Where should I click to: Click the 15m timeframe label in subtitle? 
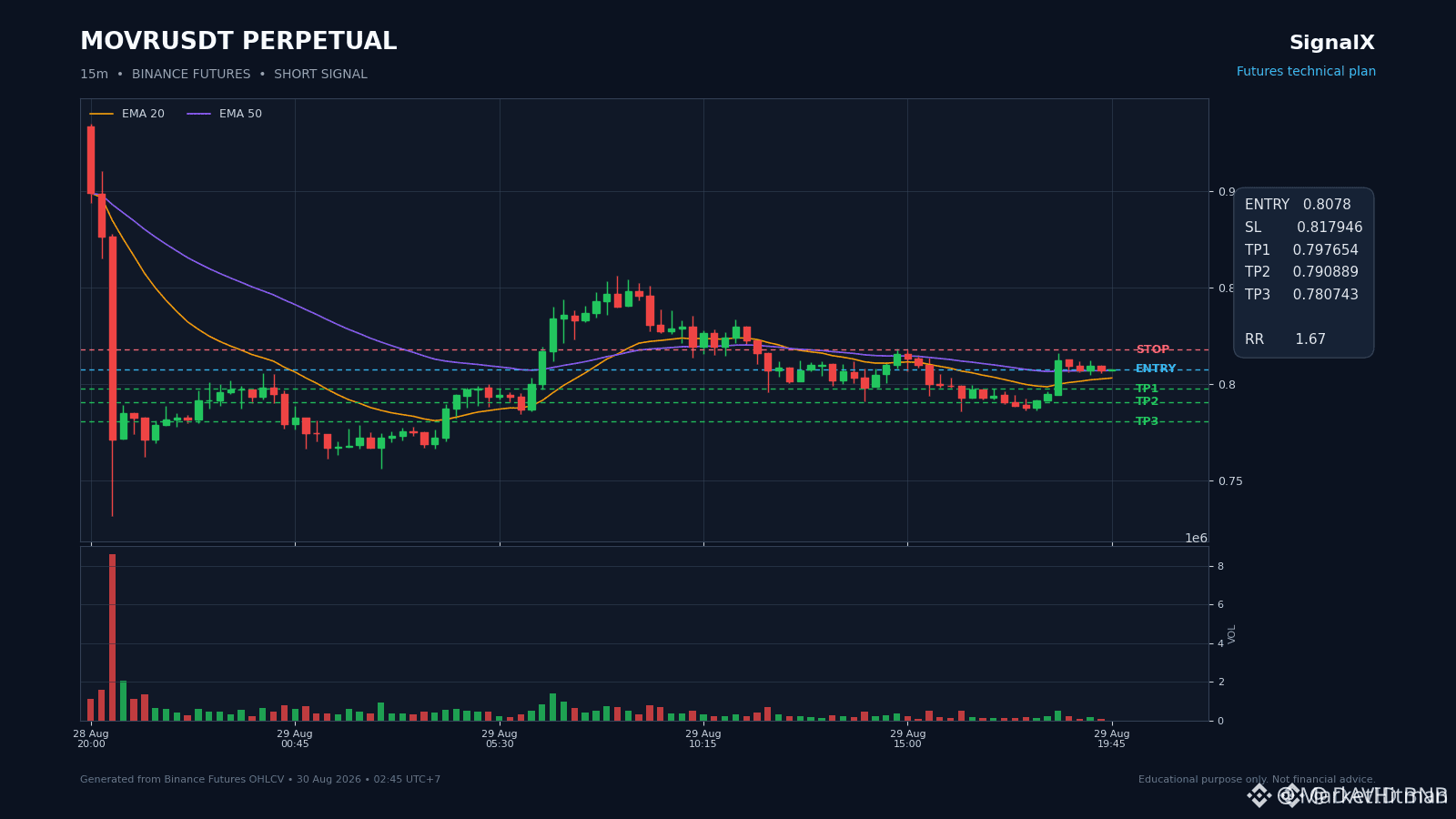pyautogui.click(x=94, y=75)
